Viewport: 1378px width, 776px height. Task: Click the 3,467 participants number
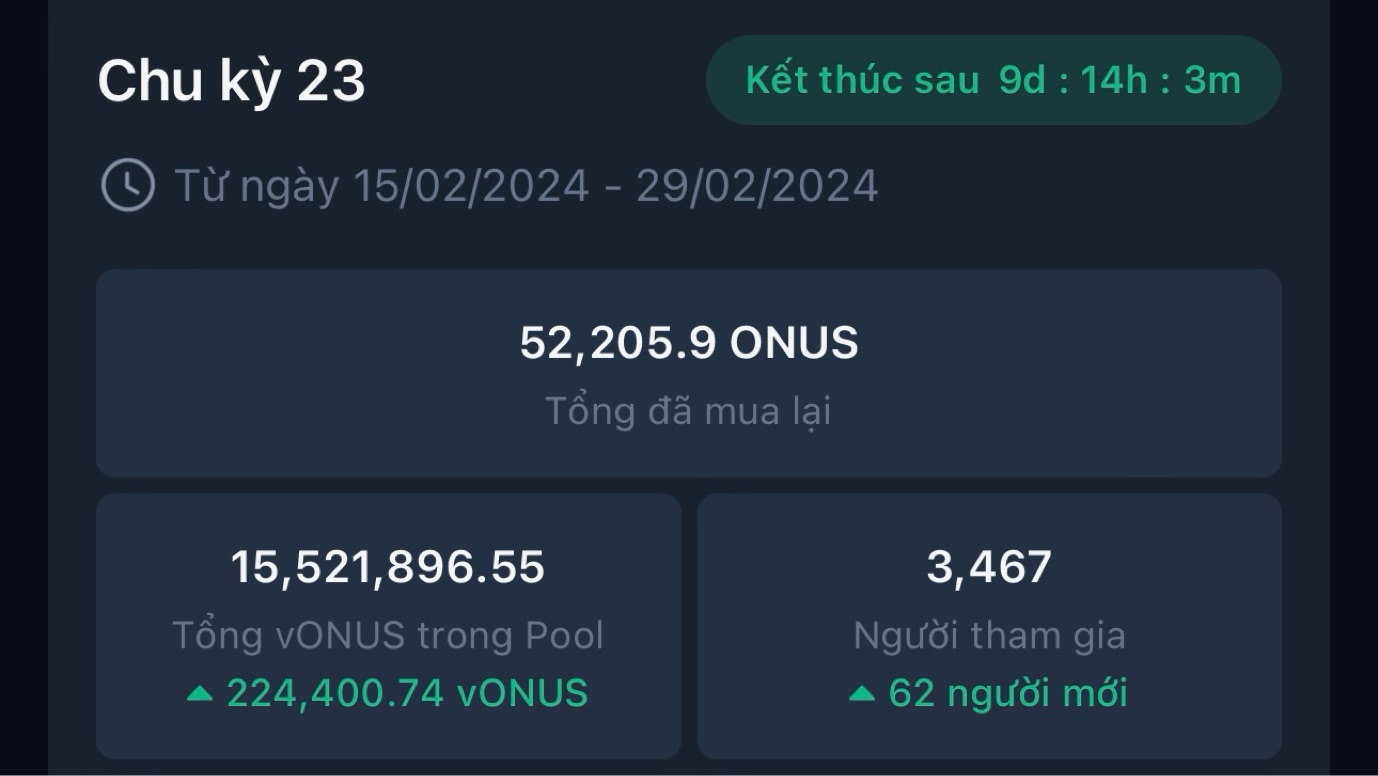coord(989,567)
